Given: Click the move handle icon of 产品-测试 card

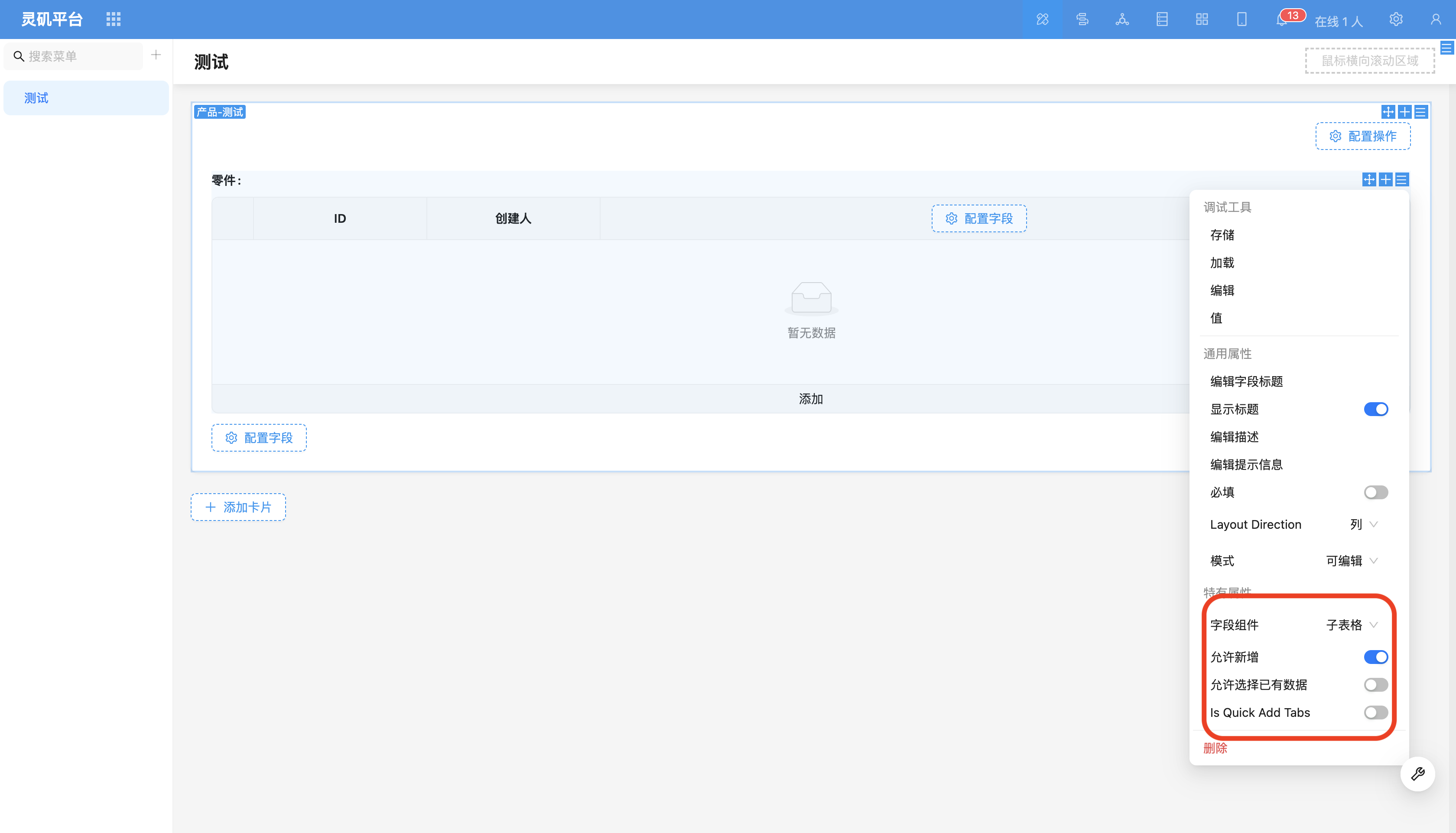Looking at the screenshot, I should (1388, 111).
